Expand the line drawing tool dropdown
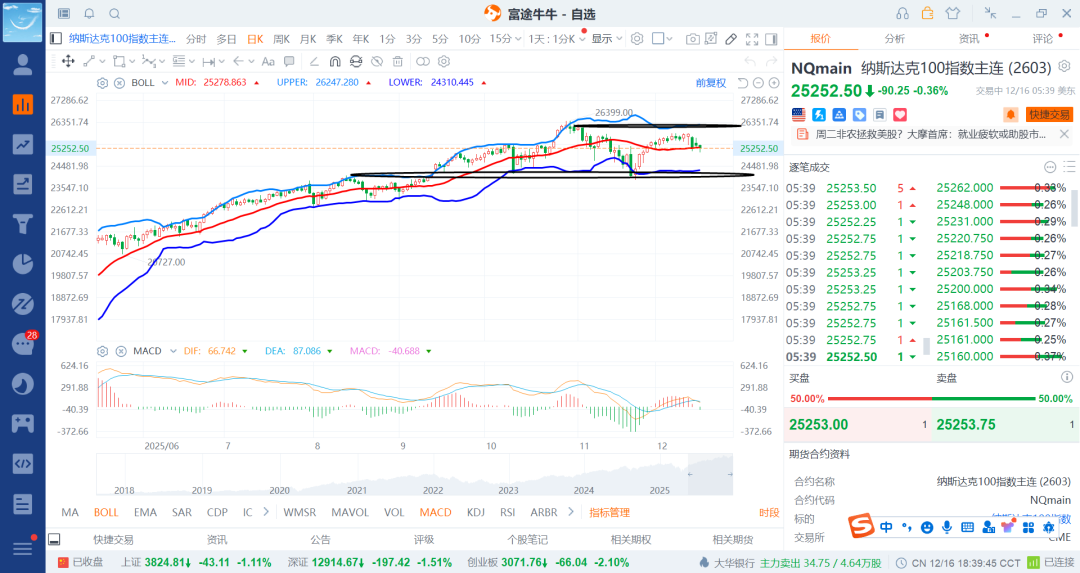Image resolution: width=1080 pixels, height=573 pixels. [103, 61]
